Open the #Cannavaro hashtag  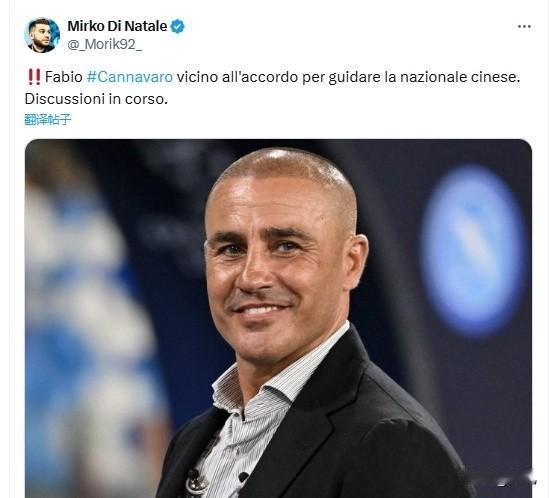[130, 77]
